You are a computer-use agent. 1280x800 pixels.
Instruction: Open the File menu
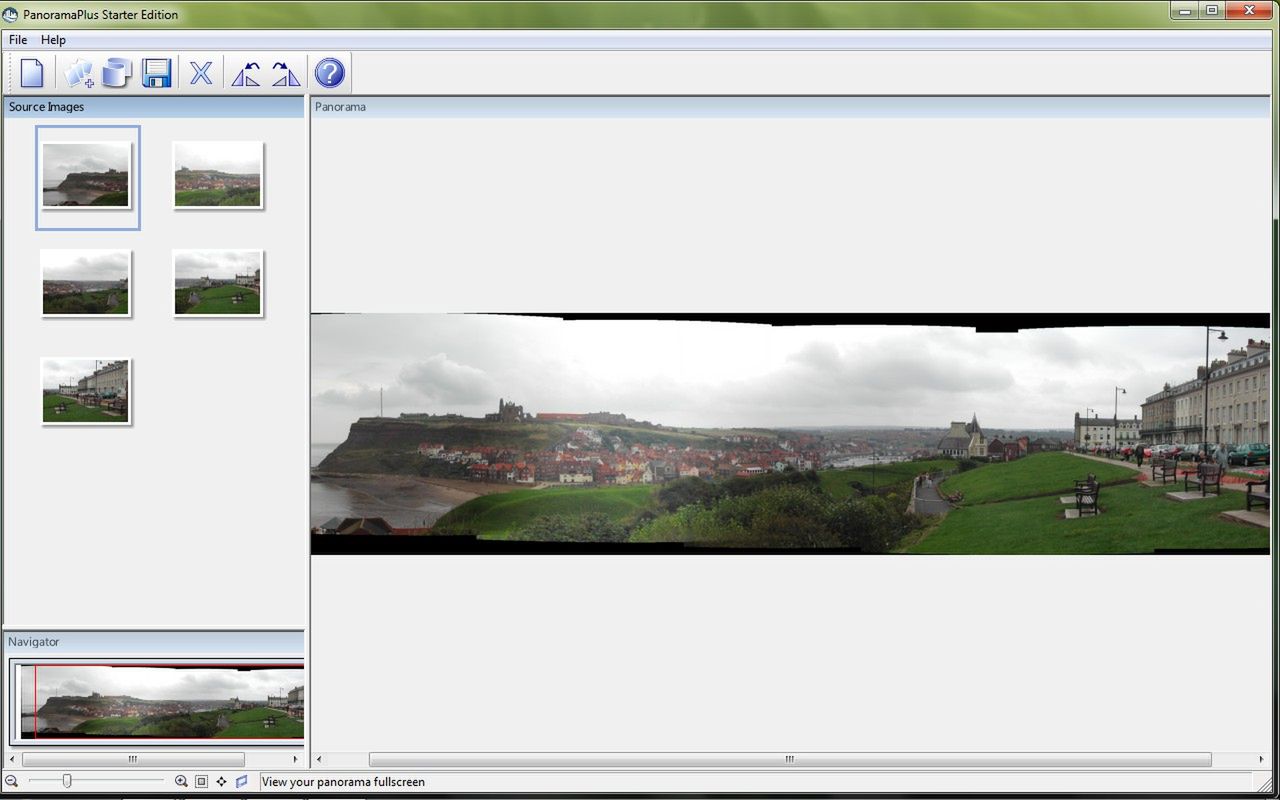click(x=18, y=40)
